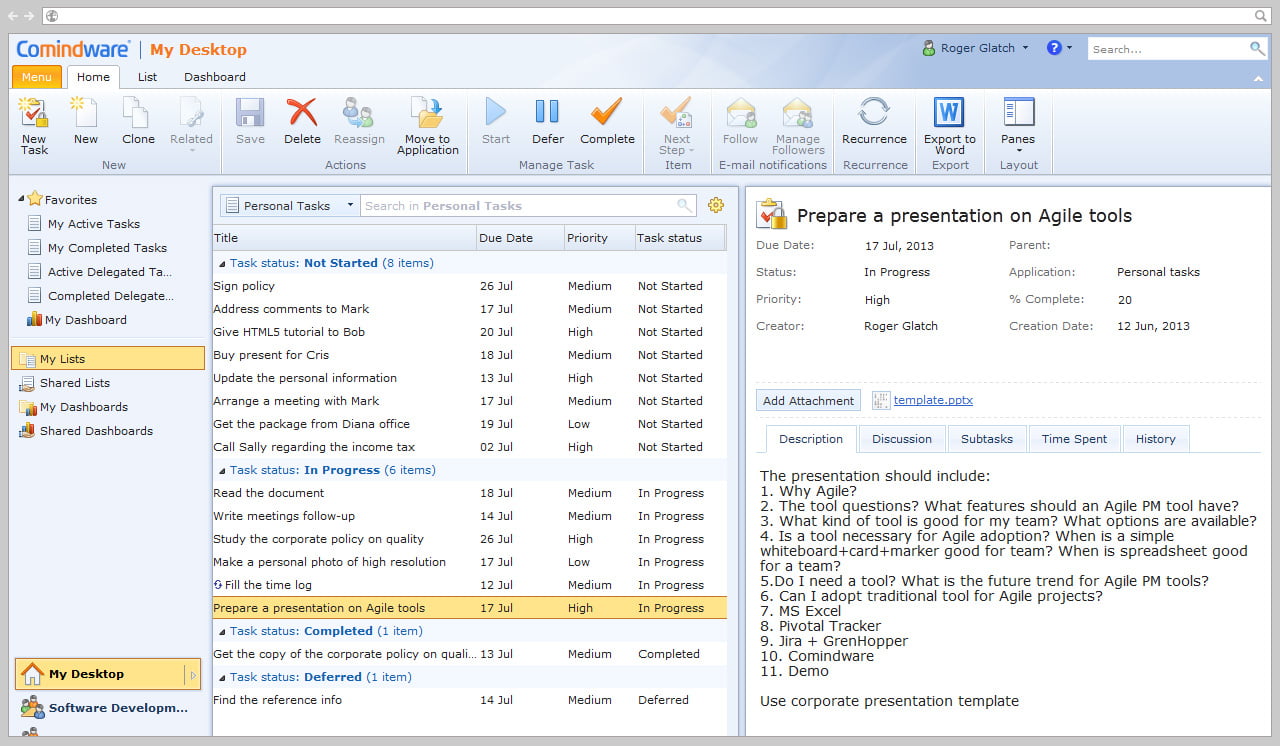Select My Lists in sidebar
Viewport: 1280px width, 746px height.
pos(108,359)
